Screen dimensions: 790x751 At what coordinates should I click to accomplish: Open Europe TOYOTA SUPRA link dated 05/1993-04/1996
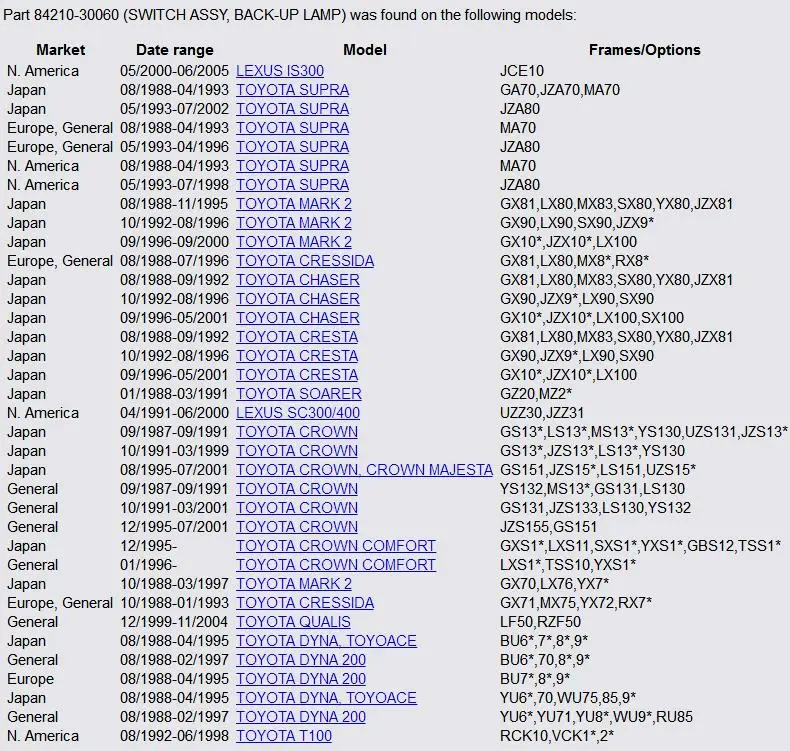(292, 147)
